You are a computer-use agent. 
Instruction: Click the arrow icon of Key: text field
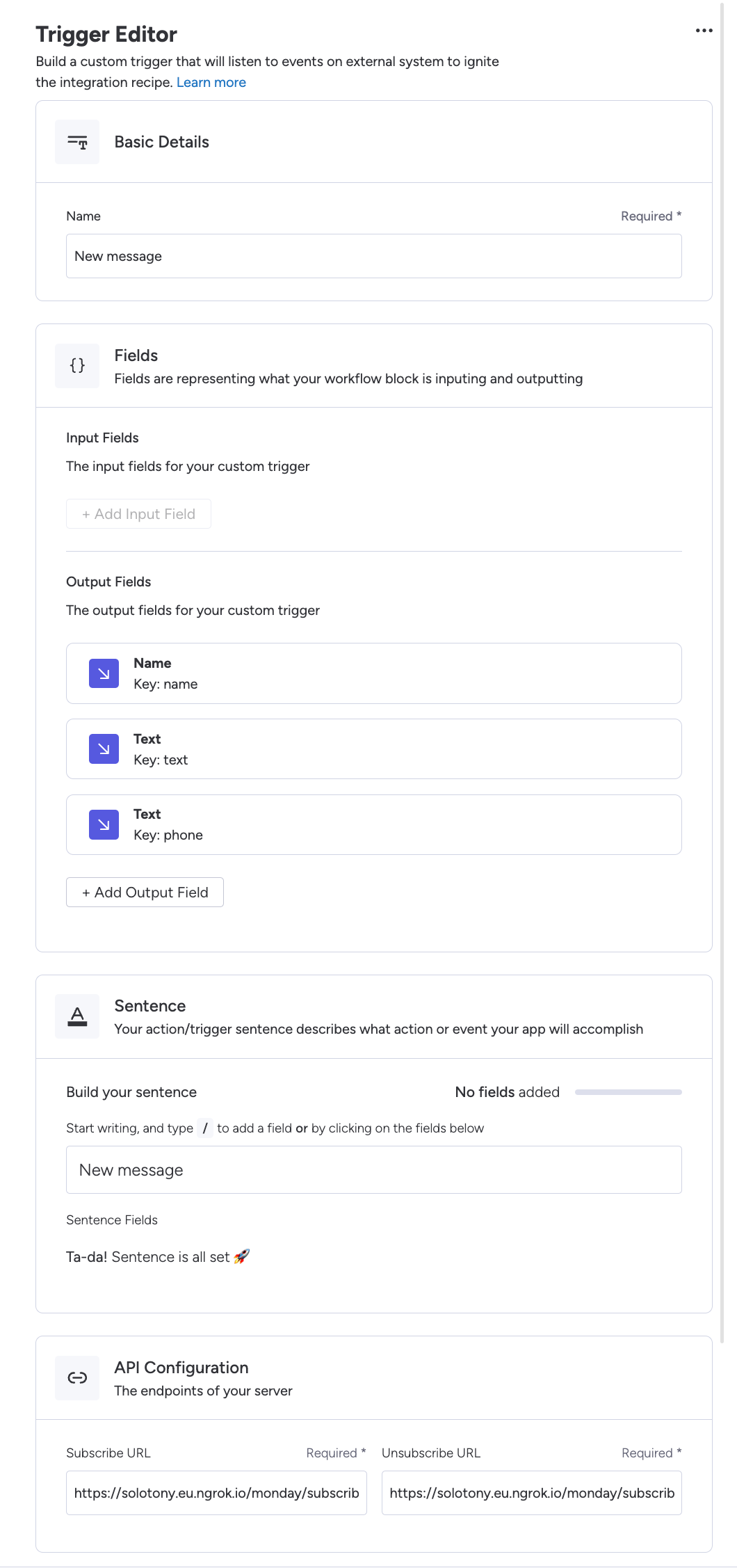pyautogui.click(x=104, y=749)
